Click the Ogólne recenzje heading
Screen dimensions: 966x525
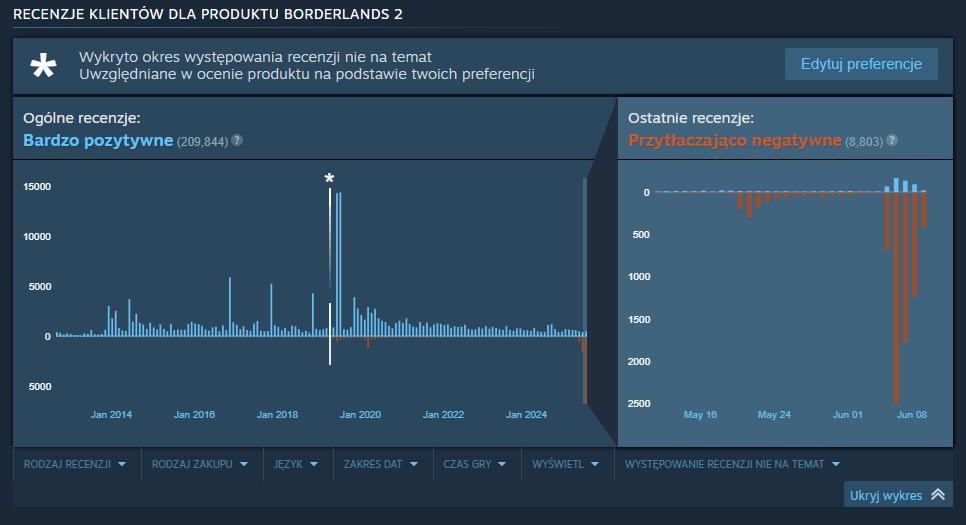coord(82,118)
